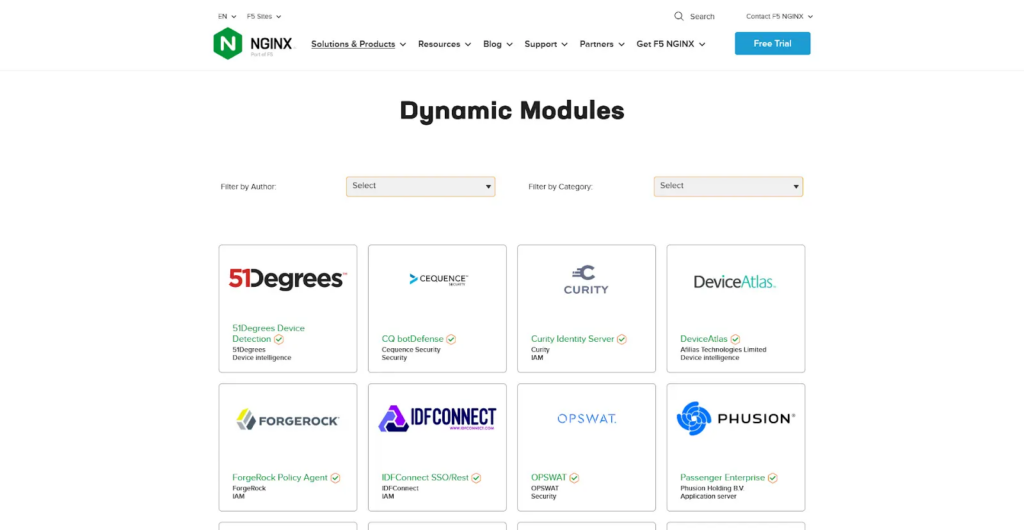This screenshot has height=530, width=1024.
Task: Open the ForgeRock logo image
Action: pos(287,420)
